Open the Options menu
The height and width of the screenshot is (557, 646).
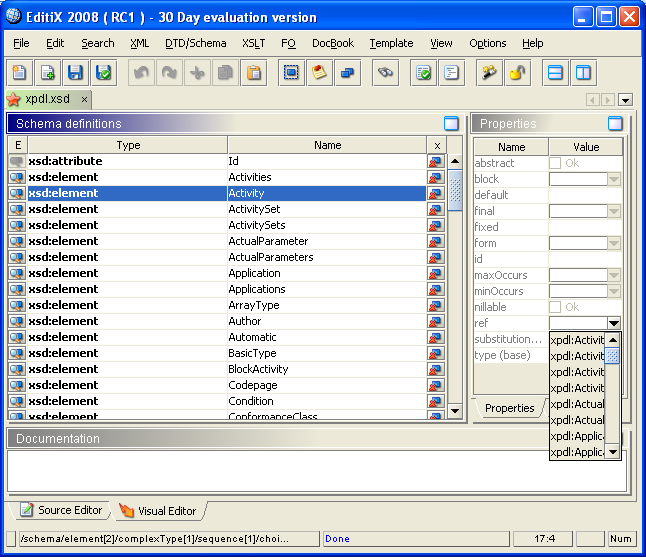tap(488, 43)
